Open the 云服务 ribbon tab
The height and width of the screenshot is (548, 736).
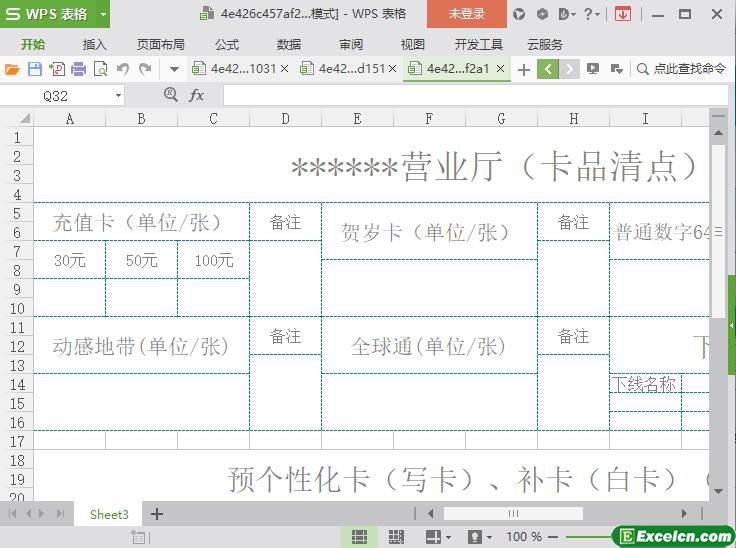point(544,45)
